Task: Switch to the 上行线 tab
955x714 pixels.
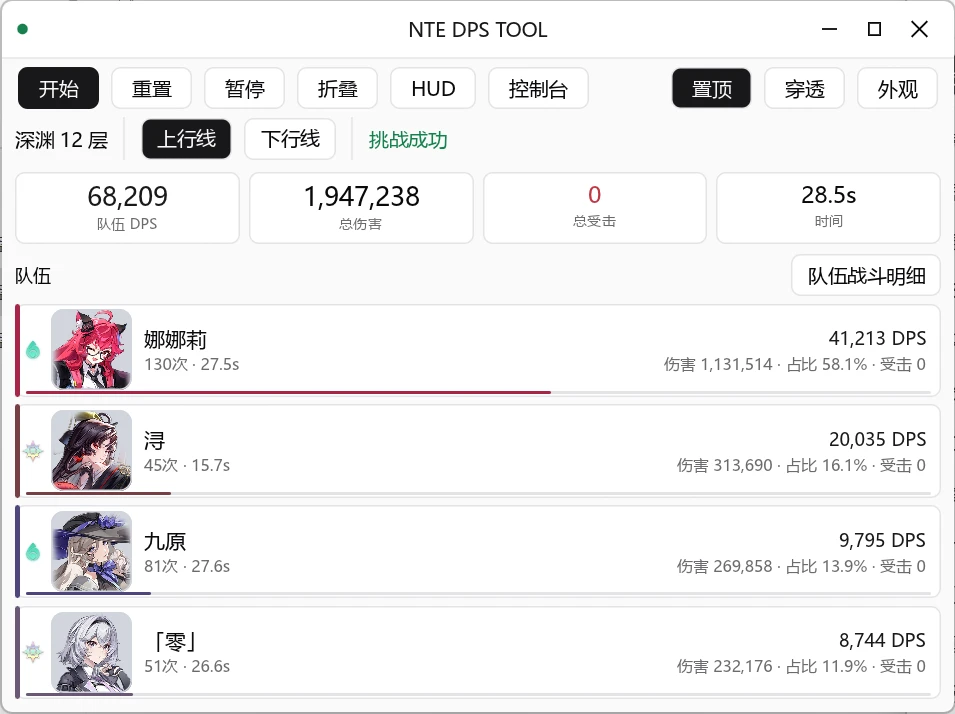Action: click(x=186, y=139)
